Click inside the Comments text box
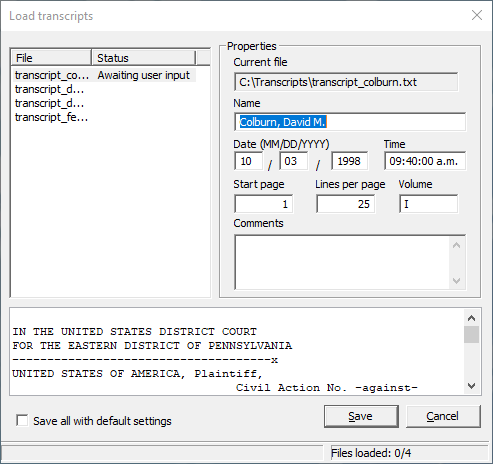The width and height of the screenshot is (493, 464). (342, 263)
